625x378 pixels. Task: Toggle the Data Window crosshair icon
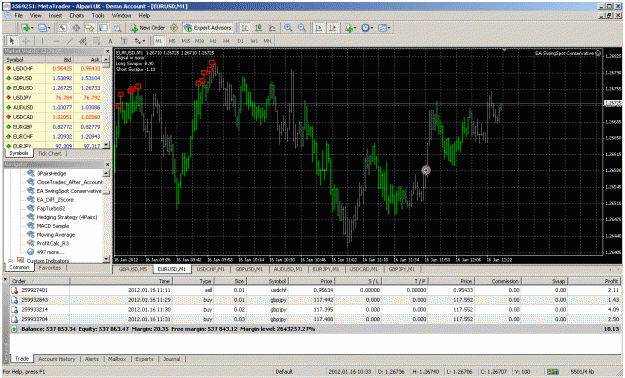[76, 28]
